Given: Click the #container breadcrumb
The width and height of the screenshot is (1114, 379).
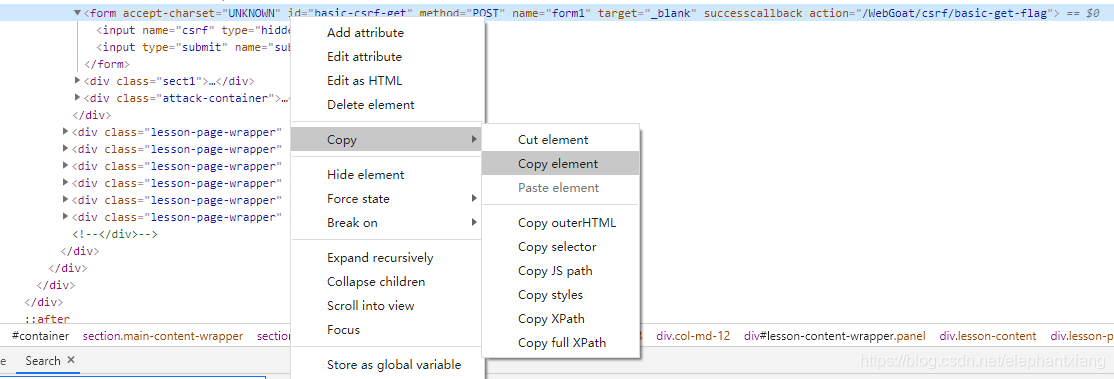Looking at the screenshot, I should (40, 336).
